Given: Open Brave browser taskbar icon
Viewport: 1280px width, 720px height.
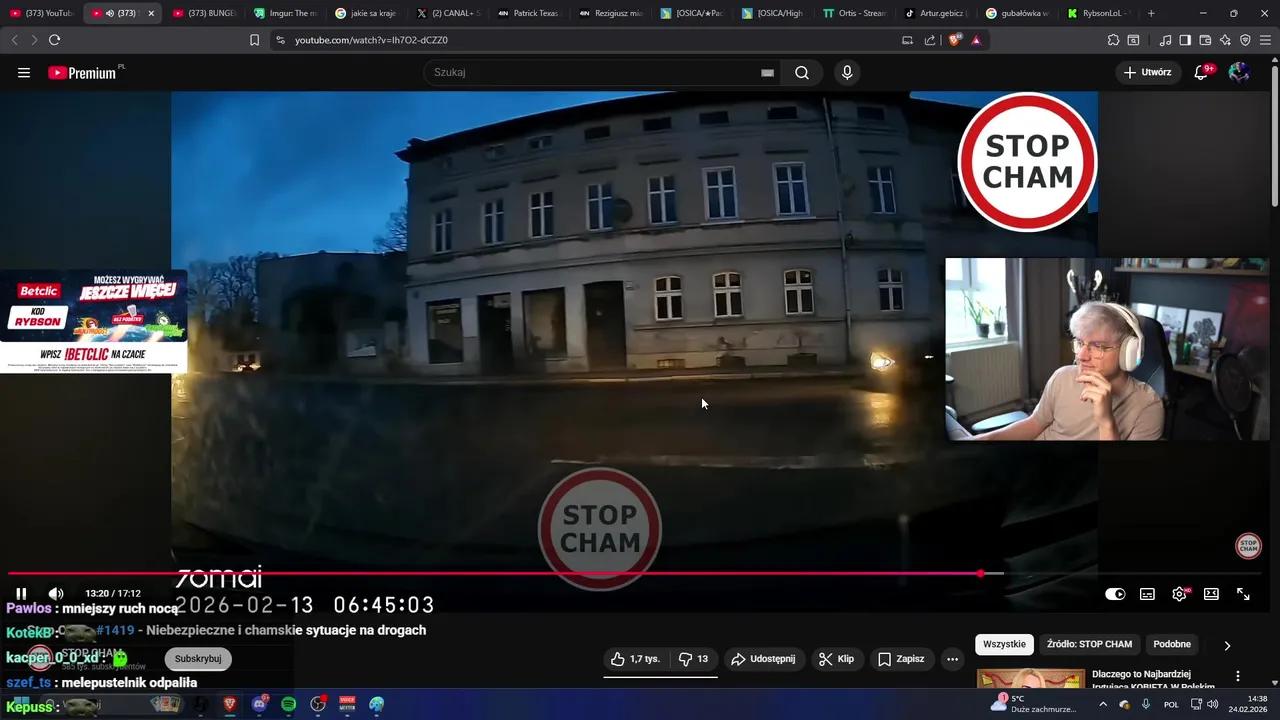Looking at the screenshot, I should pos(230,704).
